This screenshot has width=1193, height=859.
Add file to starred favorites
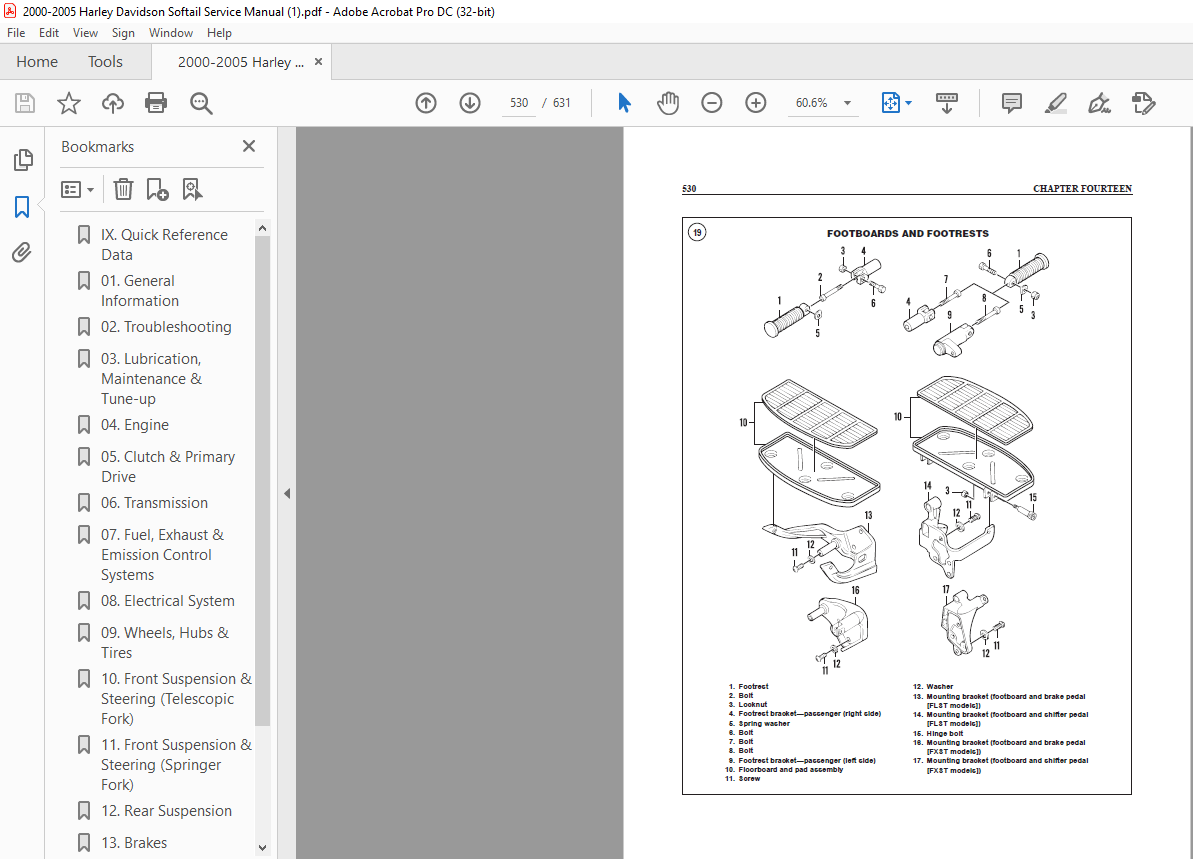coord(68,103)
